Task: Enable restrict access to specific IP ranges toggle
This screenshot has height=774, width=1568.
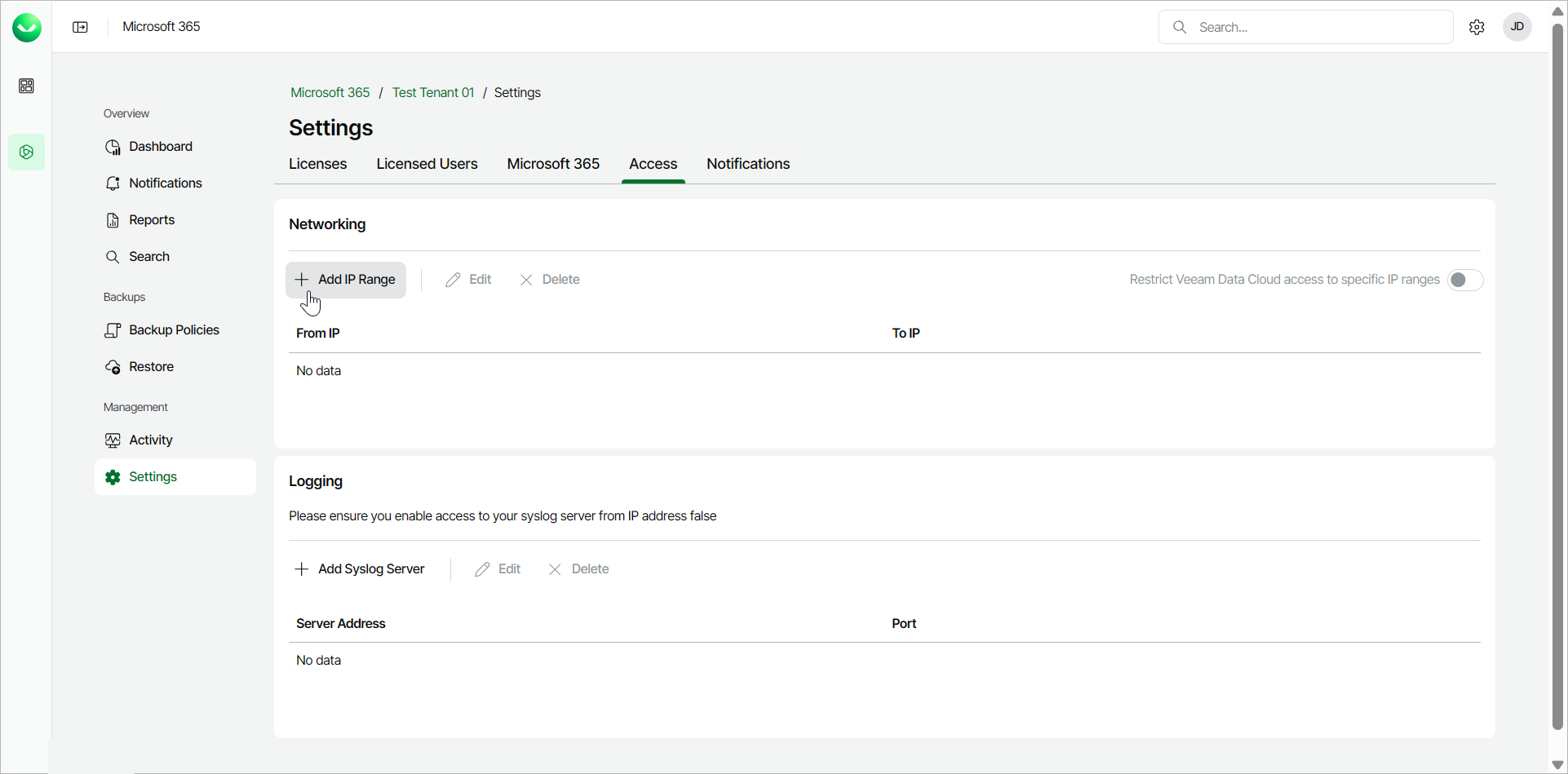Action: tap(1464, 280)
